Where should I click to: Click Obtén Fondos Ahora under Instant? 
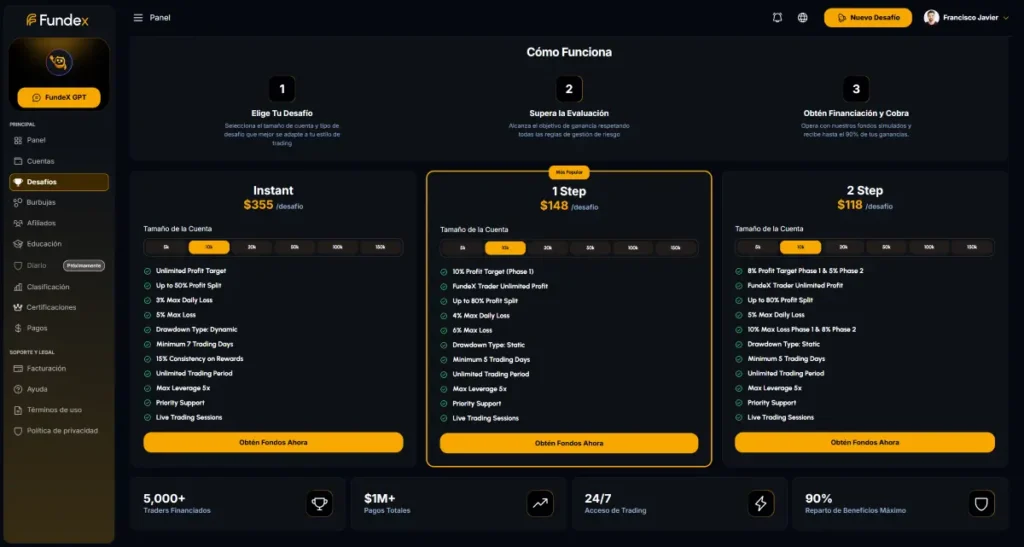pyautogui.click(x=273, y=443)
